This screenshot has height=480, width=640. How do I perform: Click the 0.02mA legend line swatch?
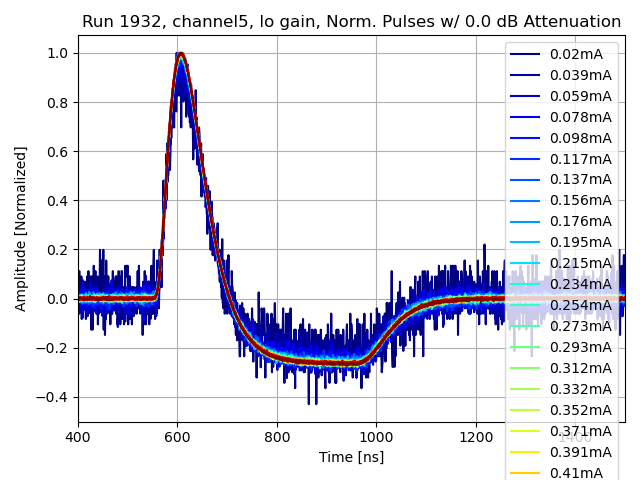tap(526, 54)
